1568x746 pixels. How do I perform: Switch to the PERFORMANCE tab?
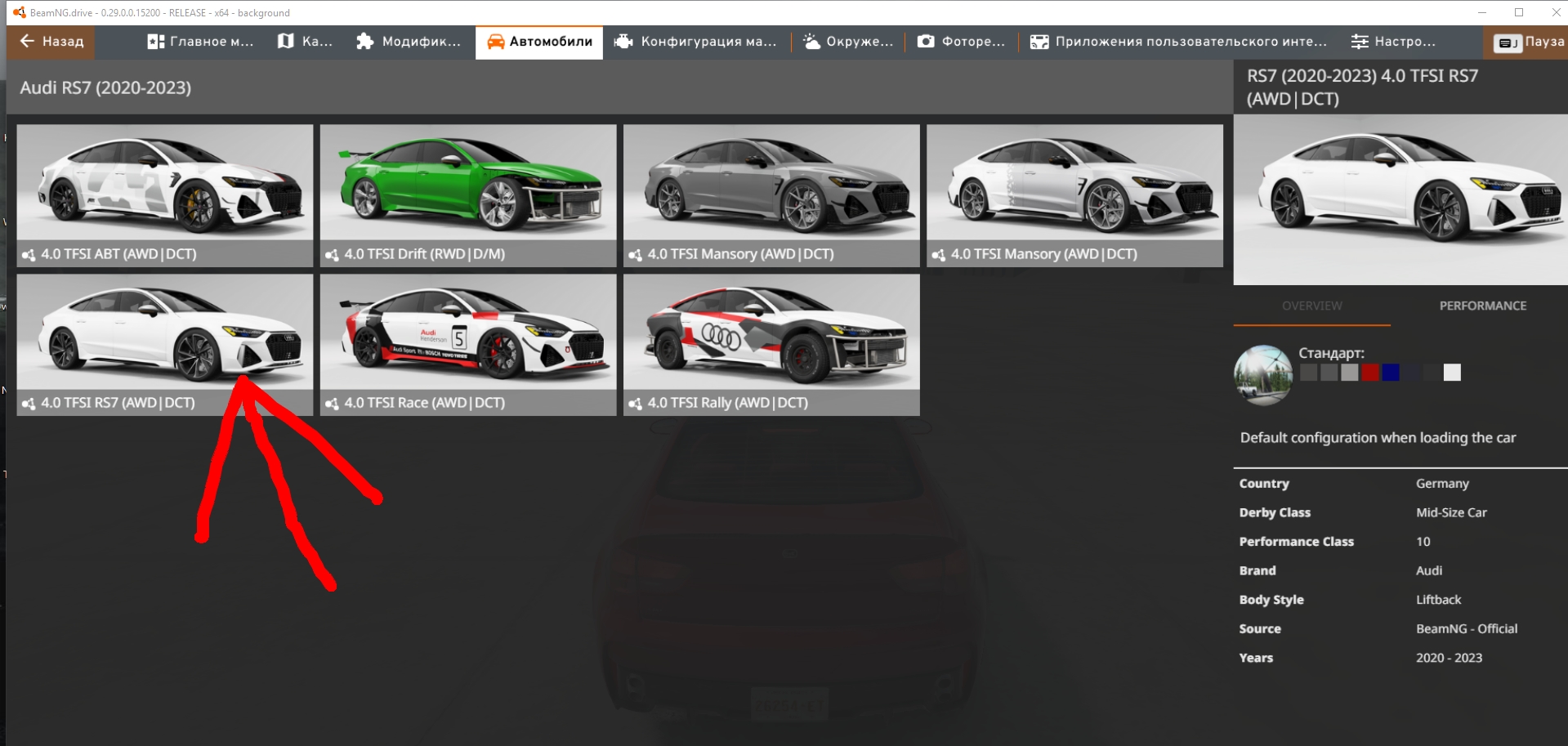tap(1483, 306)
